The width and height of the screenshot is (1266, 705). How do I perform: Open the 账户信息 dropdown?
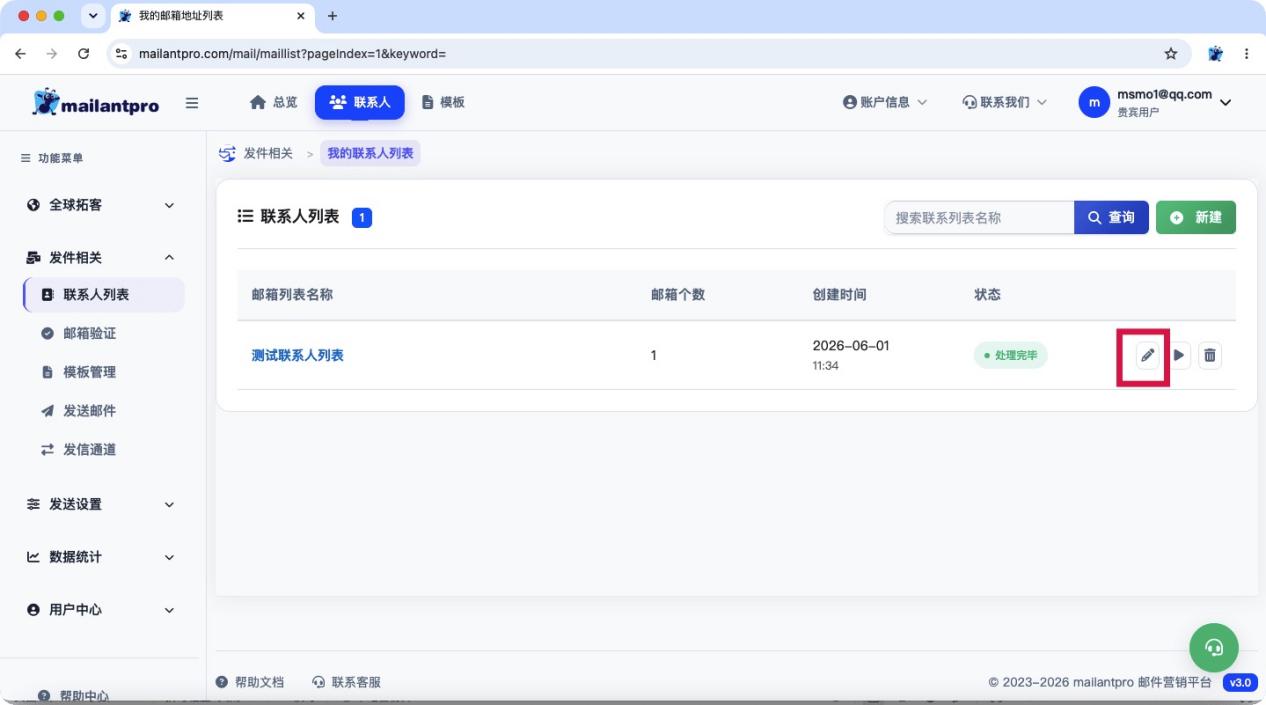pos(885,102)
